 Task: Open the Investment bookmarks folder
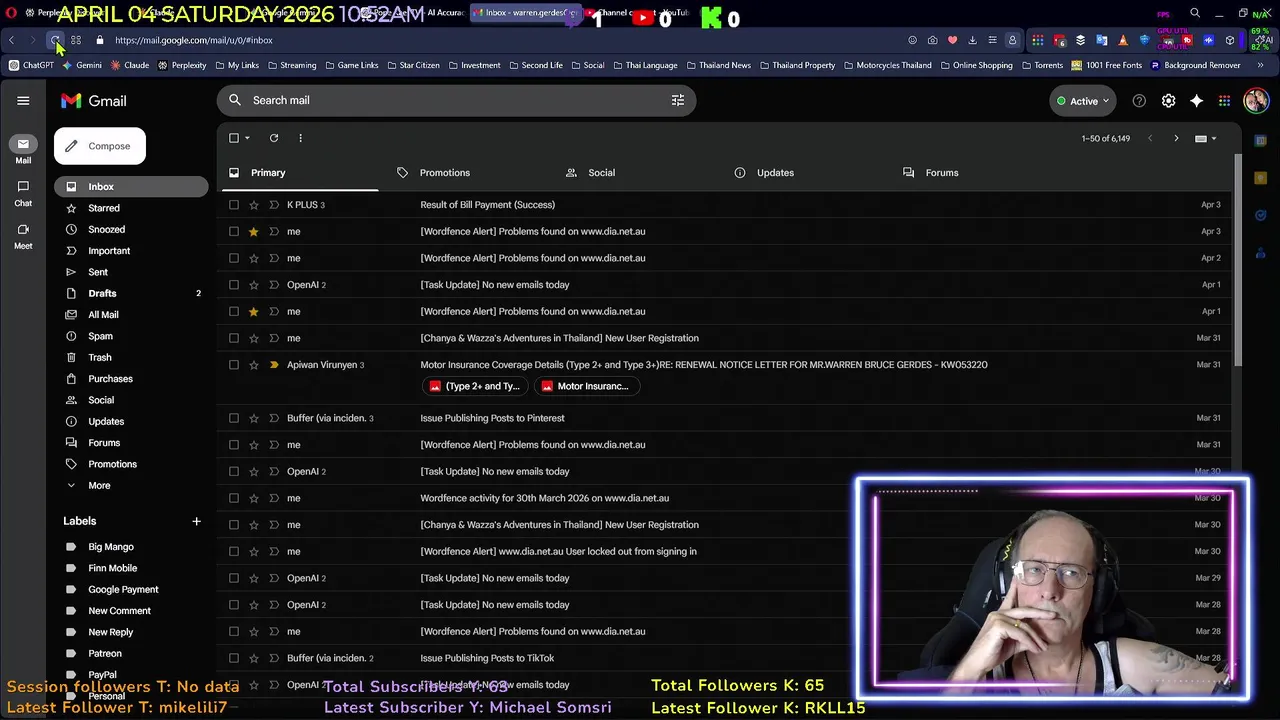[x=474, y=65]
